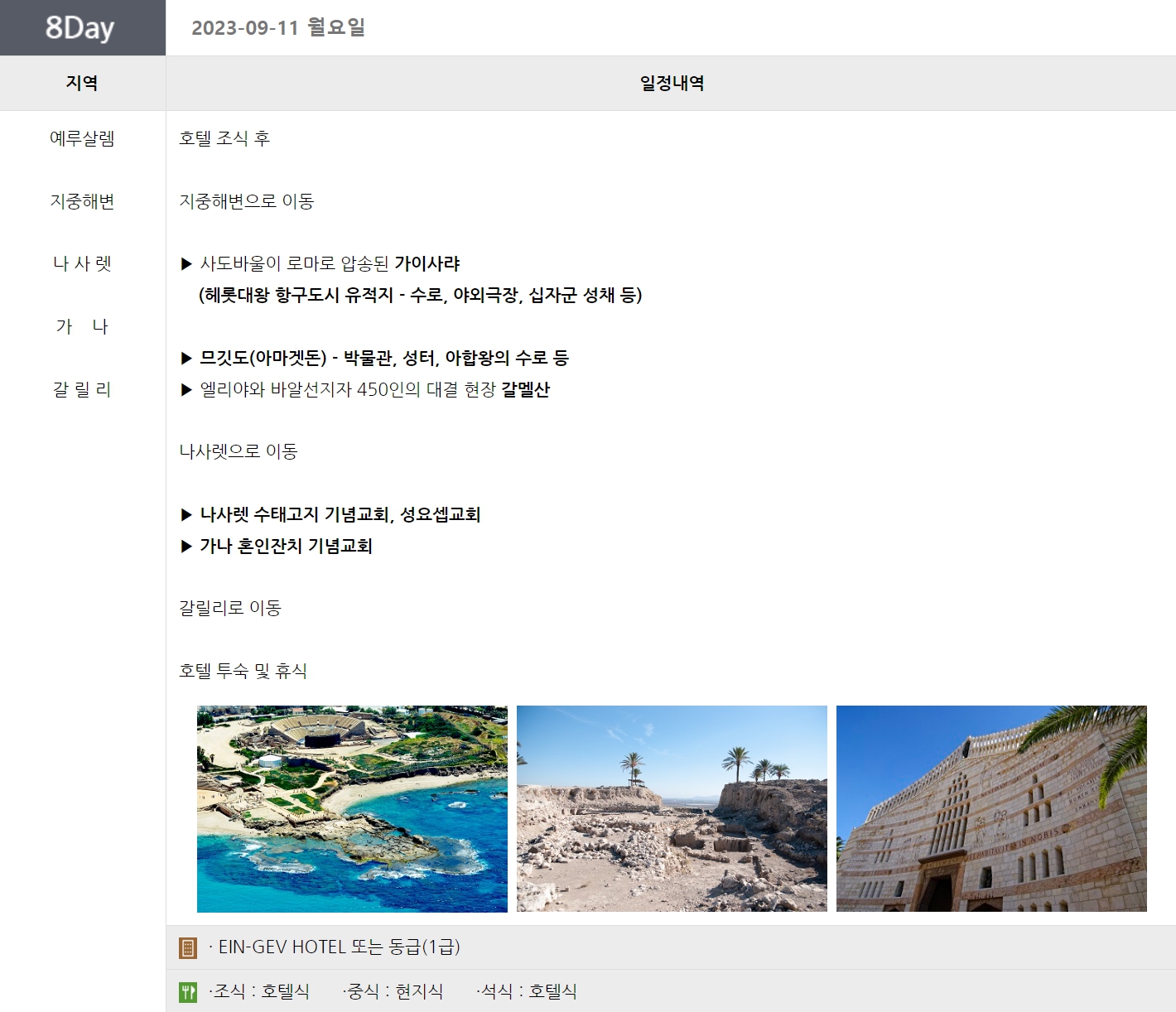Viewport: 1176px width, 1012px height.
Task: Open the Caesarea aerial coast photo
Action: (x=352, y=808)
